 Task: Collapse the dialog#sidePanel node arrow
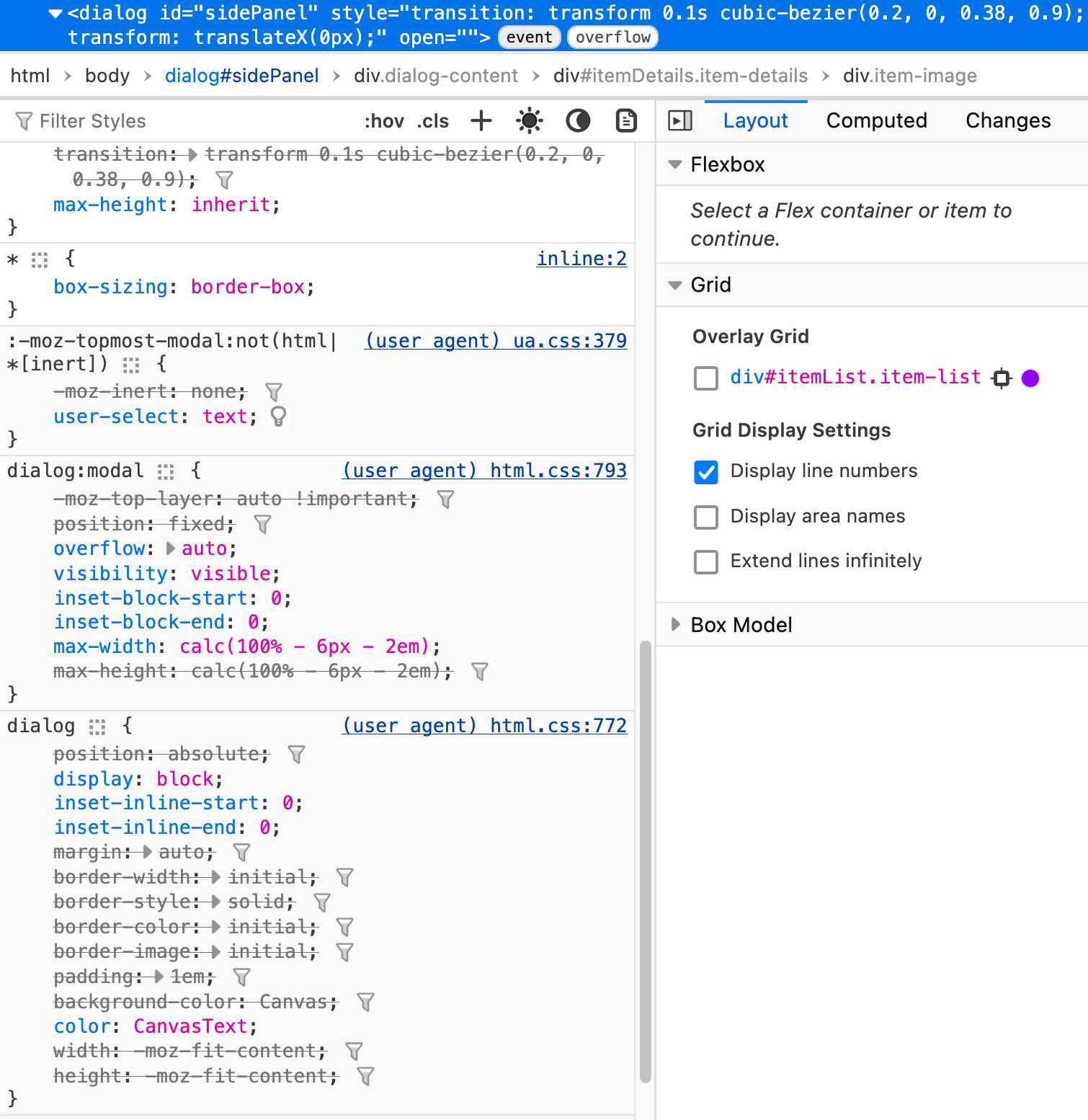[55, 13]
